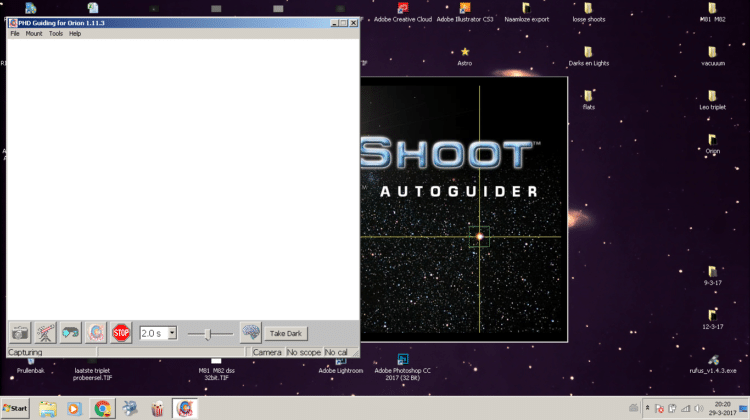Open the M81 M82 desktop folder
The width and height of the screenshot is (750, 420).
pyautogui.click(x=713, y=12)
